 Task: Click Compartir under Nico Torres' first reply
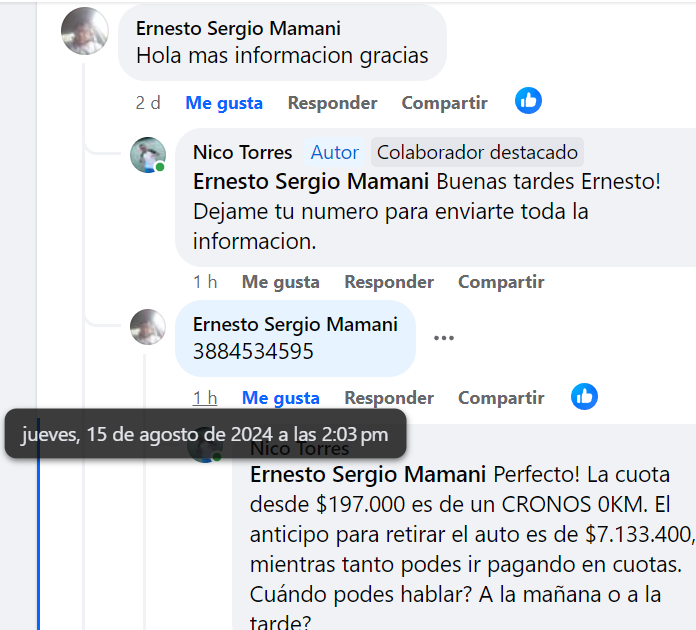click(501, 282)
